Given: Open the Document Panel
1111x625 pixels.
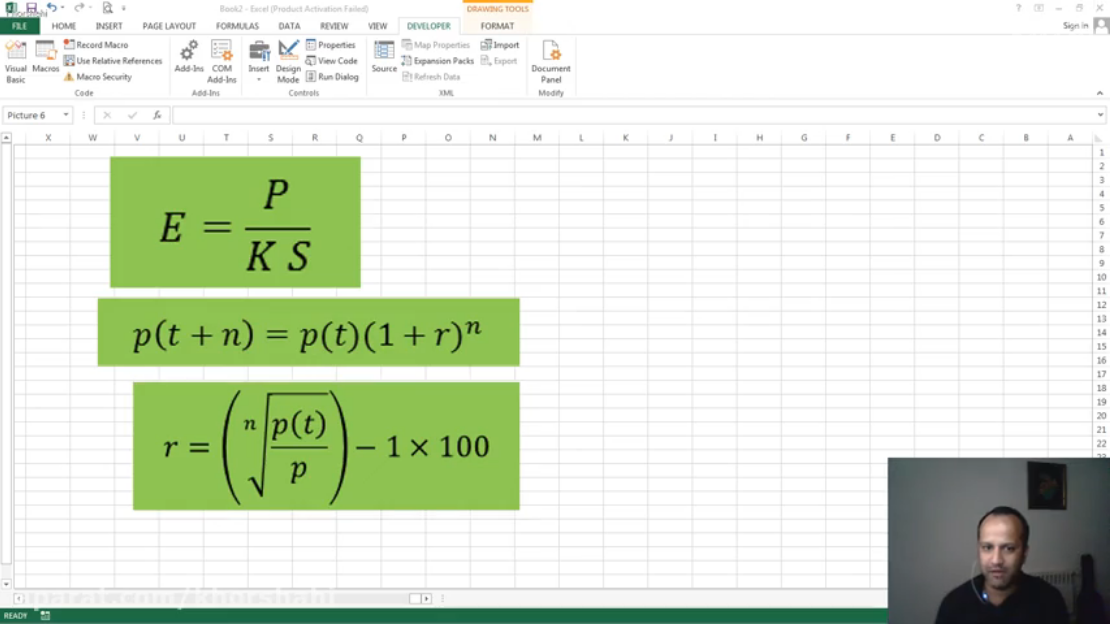Looking at the screenshot, I should click(551, 61).
